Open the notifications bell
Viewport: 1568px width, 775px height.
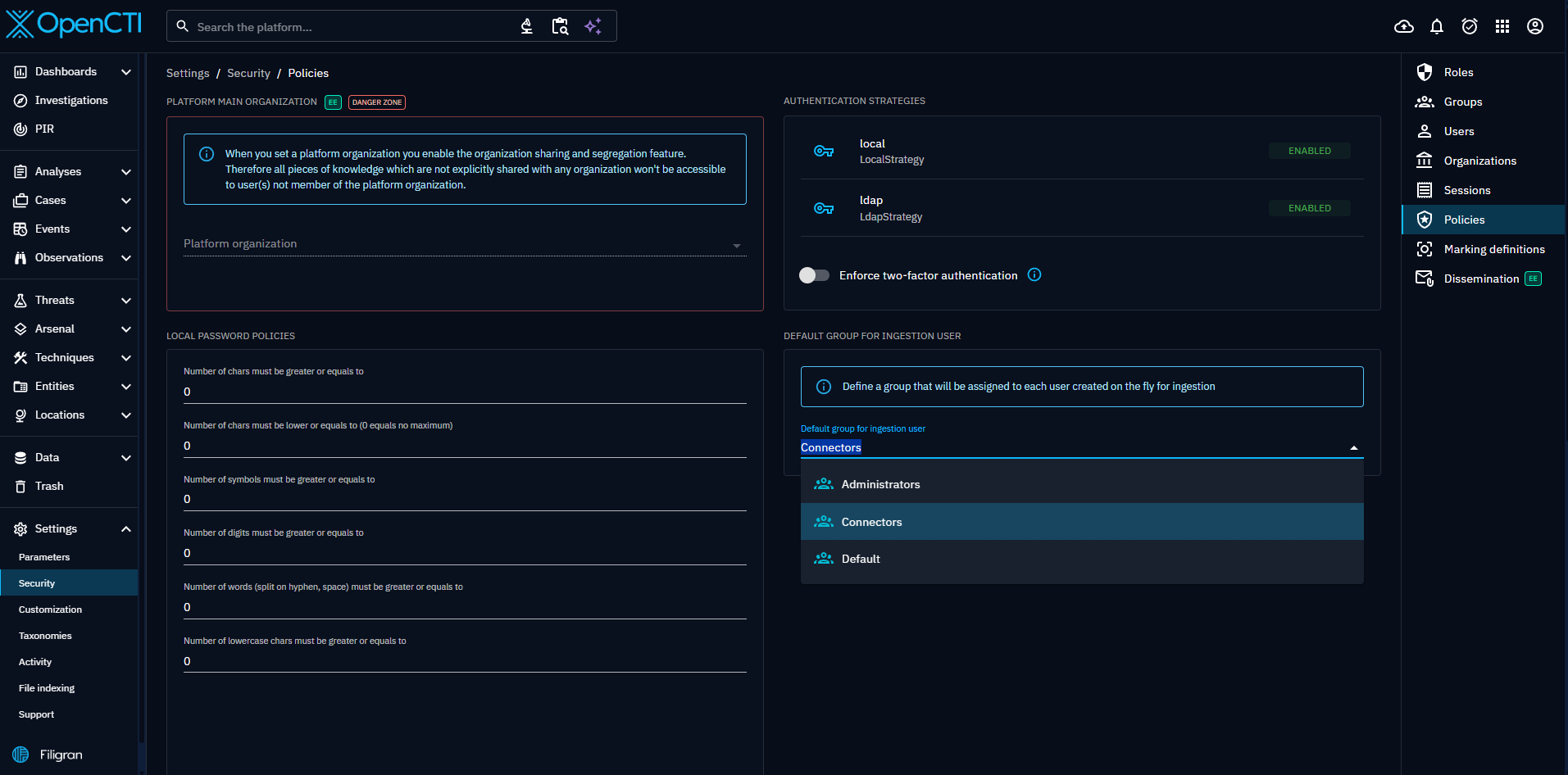[x=1437, y=26]
